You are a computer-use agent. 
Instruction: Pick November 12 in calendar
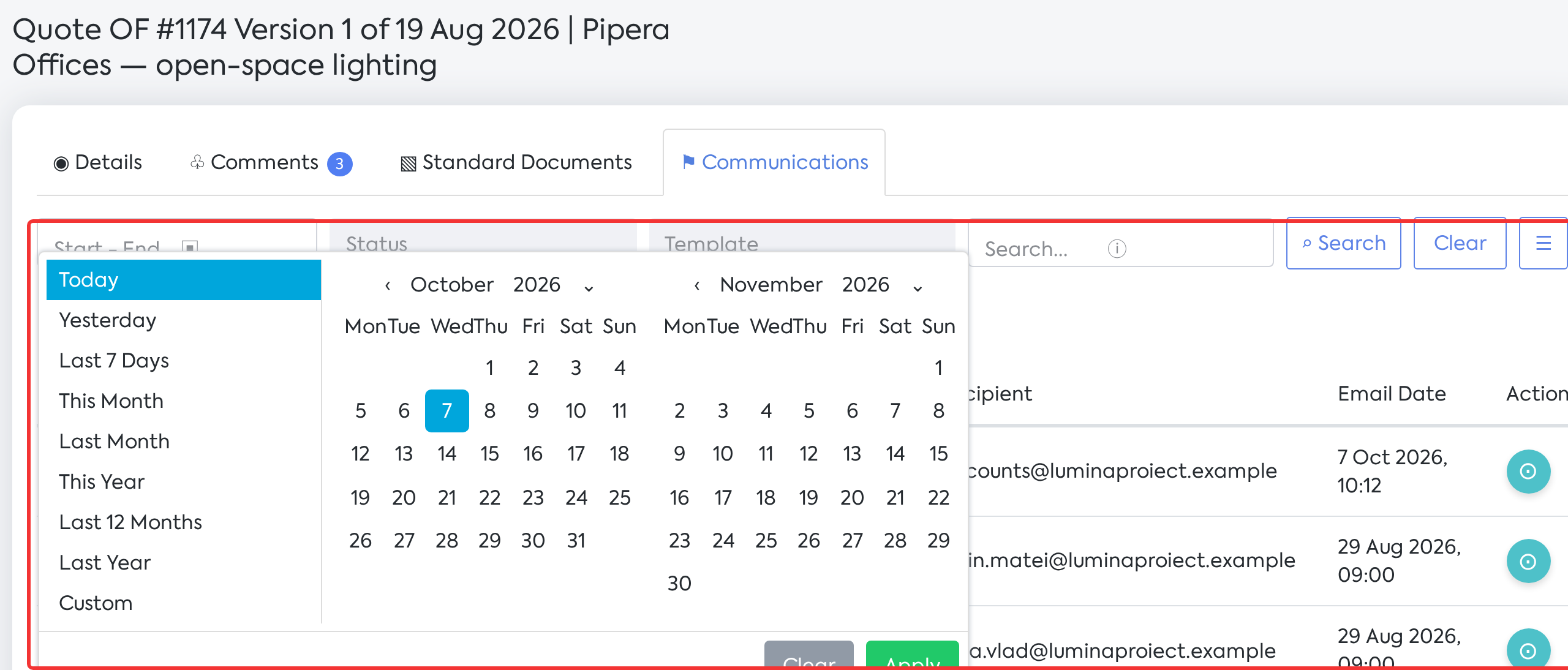click(x=809, y=454)
